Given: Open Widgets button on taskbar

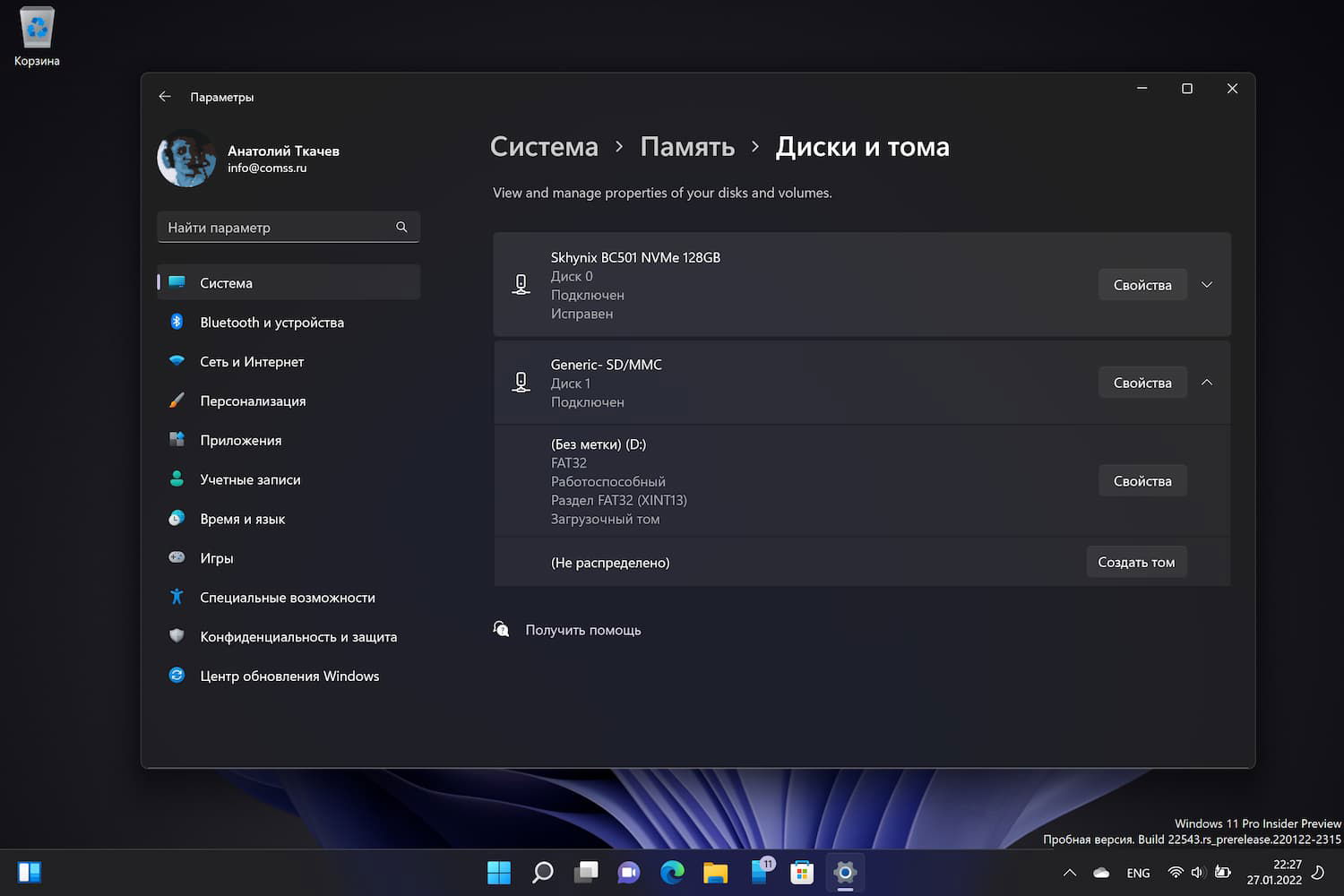Looking at the screenshot, I should click(x=30, y=872).
